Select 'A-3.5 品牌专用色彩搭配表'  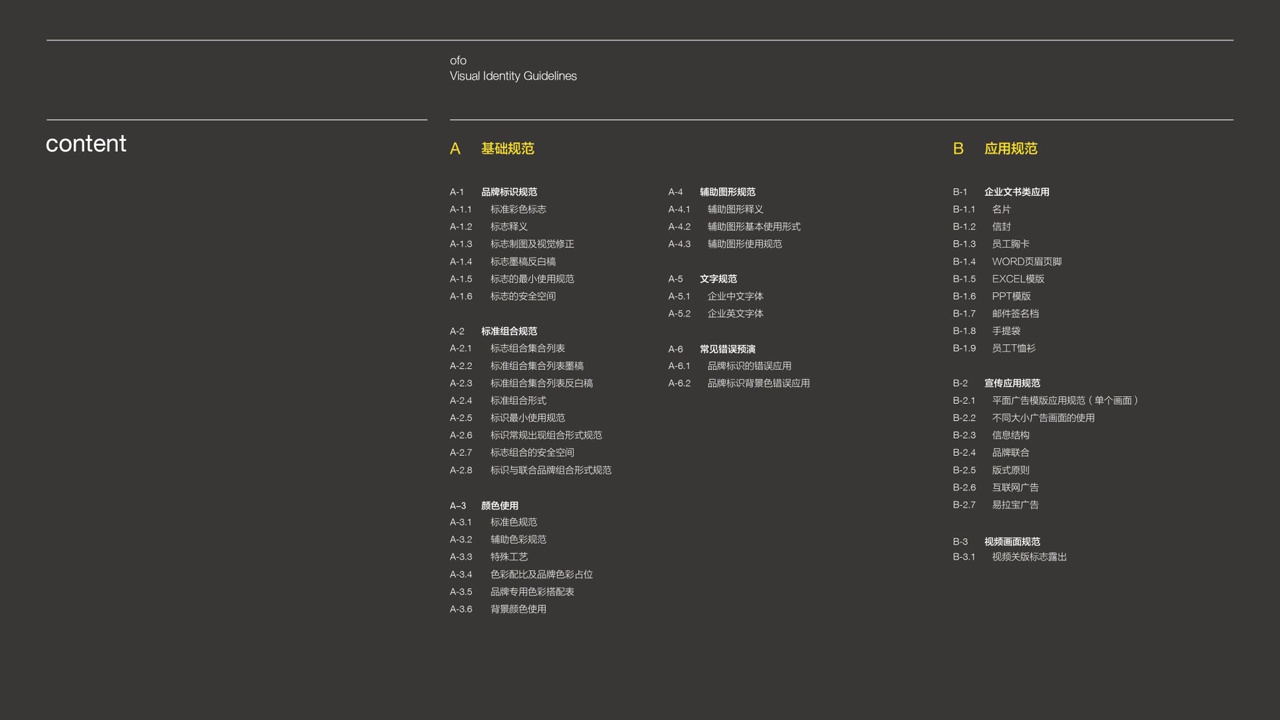(512, 592)
